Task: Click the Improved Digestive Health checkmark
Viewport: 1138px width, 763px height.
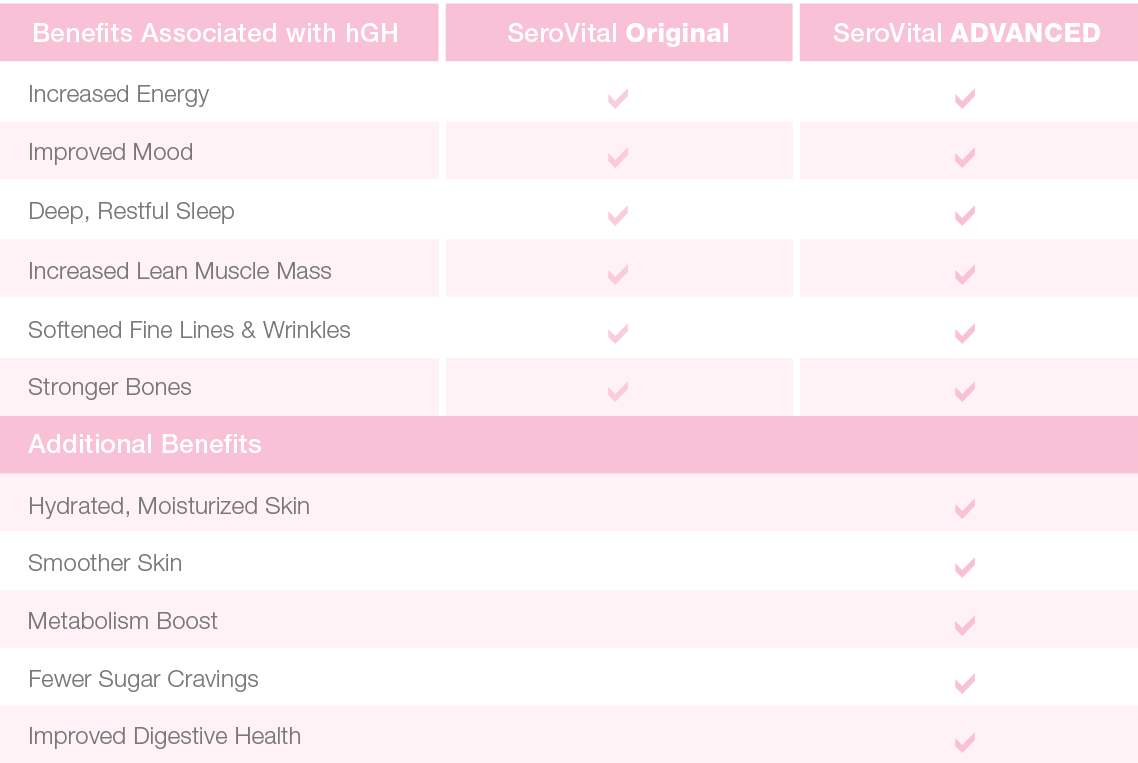Action: point(965,741)
